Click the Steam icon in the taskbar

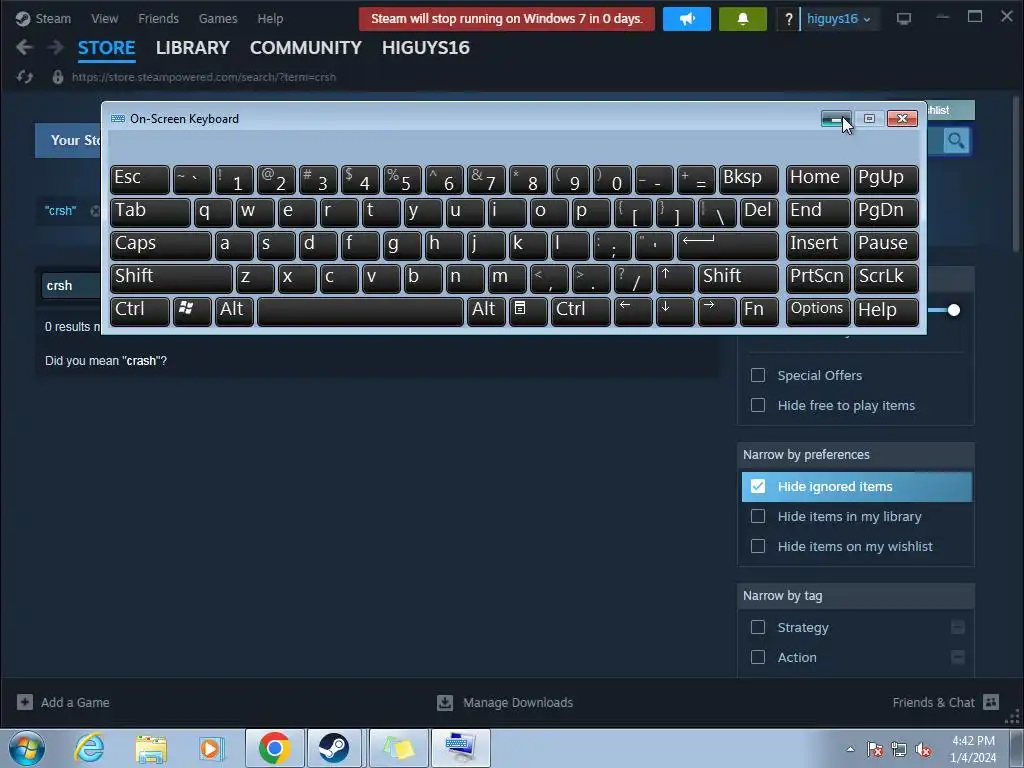coord(334,748)
